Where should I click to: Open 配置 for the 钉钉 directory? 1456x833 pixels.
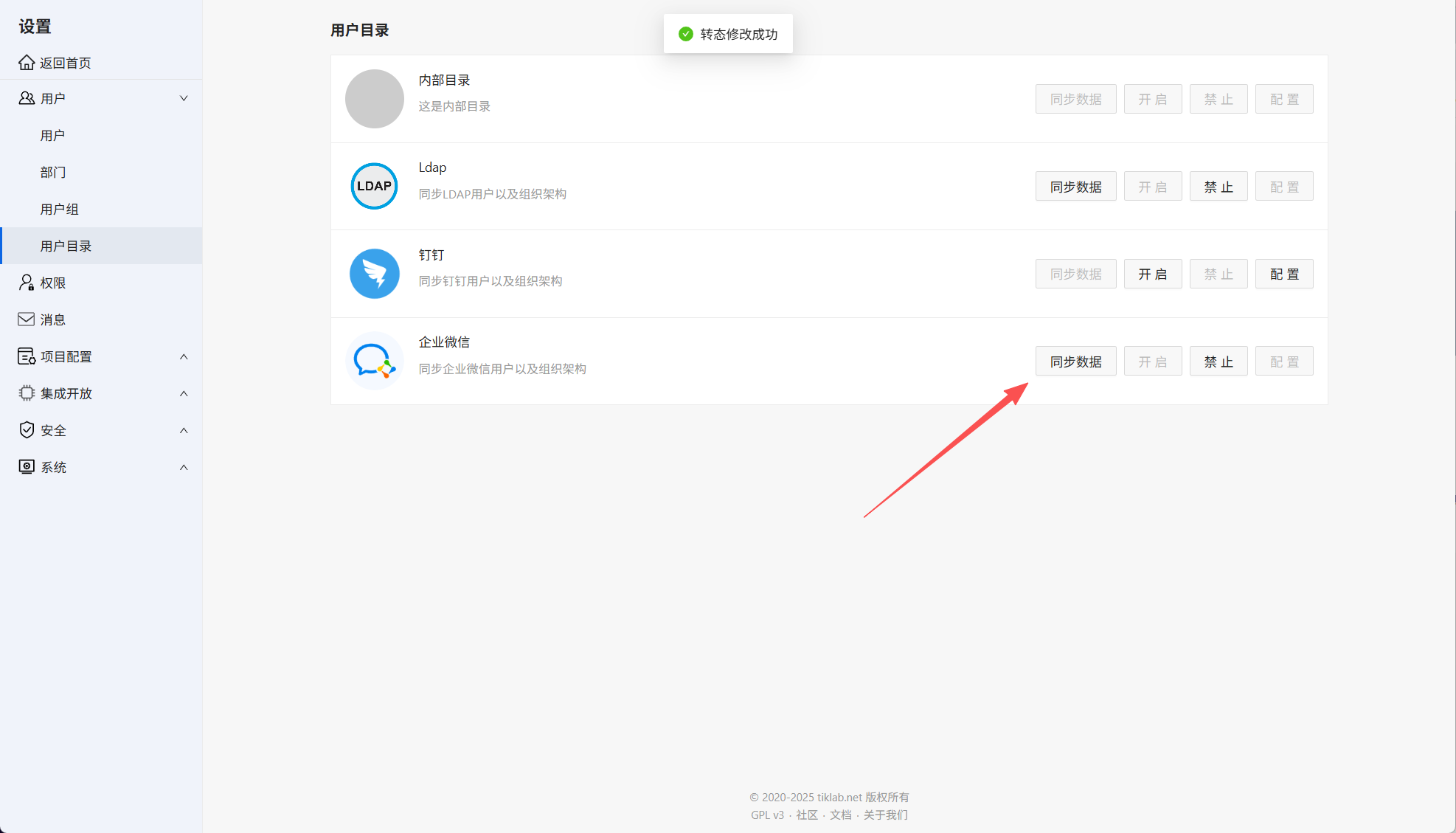1283,274
